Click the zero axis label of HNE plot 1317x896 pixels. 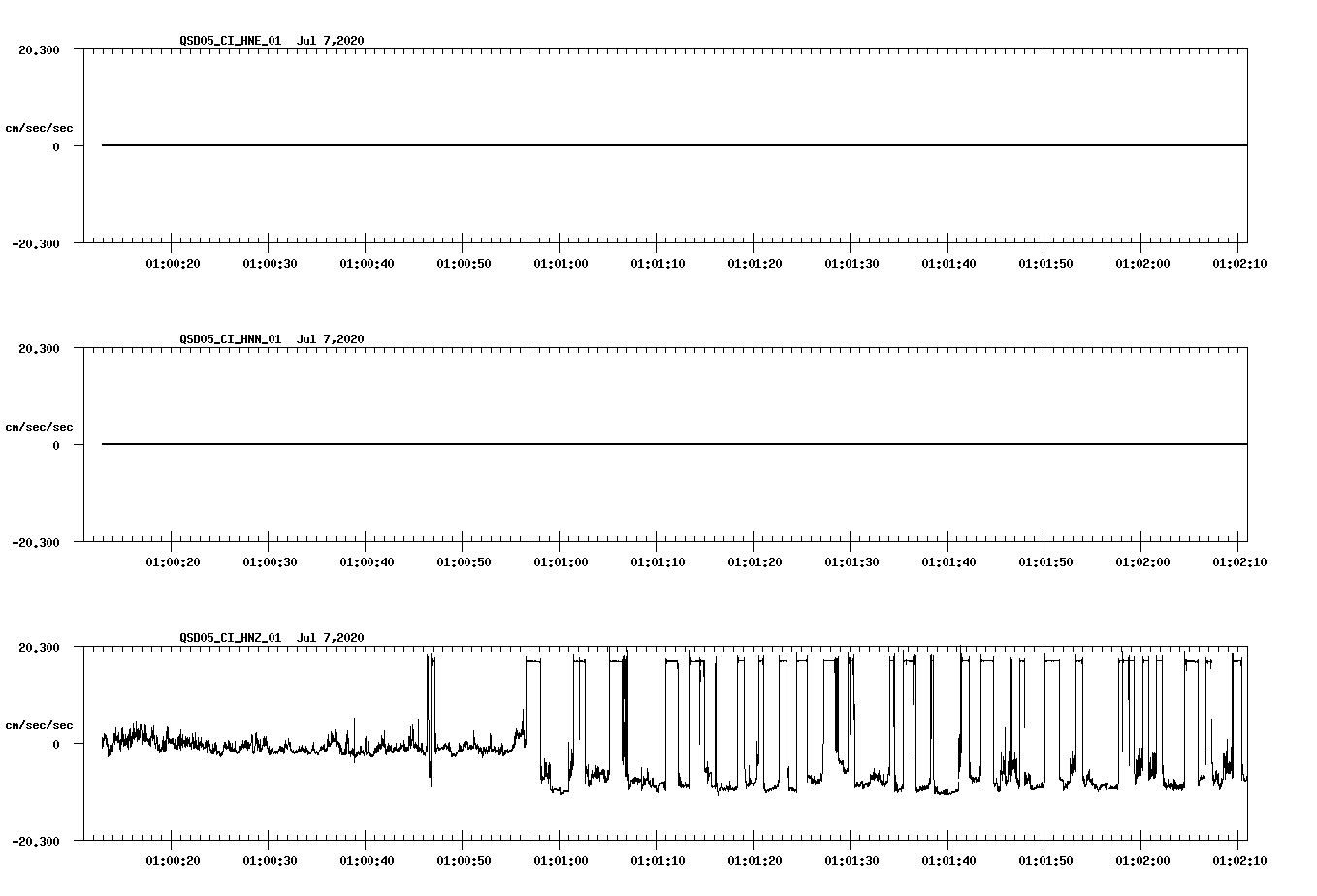click(56, 146)
